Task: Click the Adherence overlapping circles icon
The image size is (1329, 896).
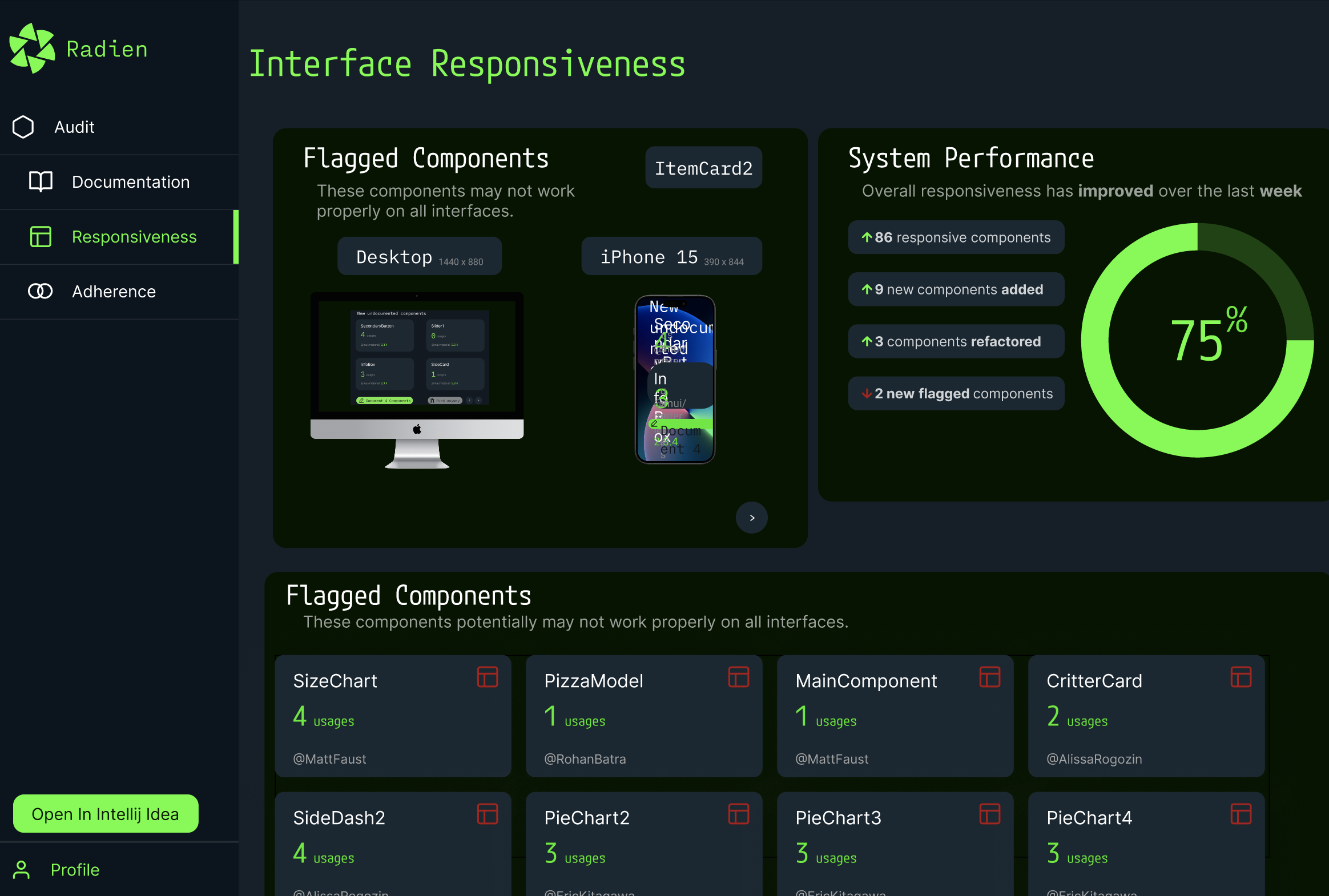Action: click(41, 292)
